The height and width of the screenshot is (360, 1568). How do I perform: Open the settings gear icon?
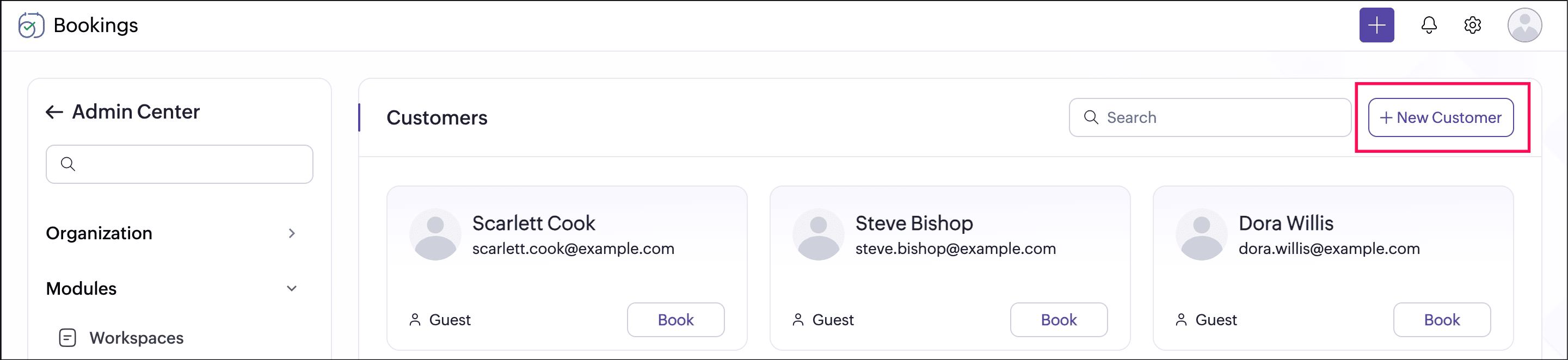[x=1472, y=25]
